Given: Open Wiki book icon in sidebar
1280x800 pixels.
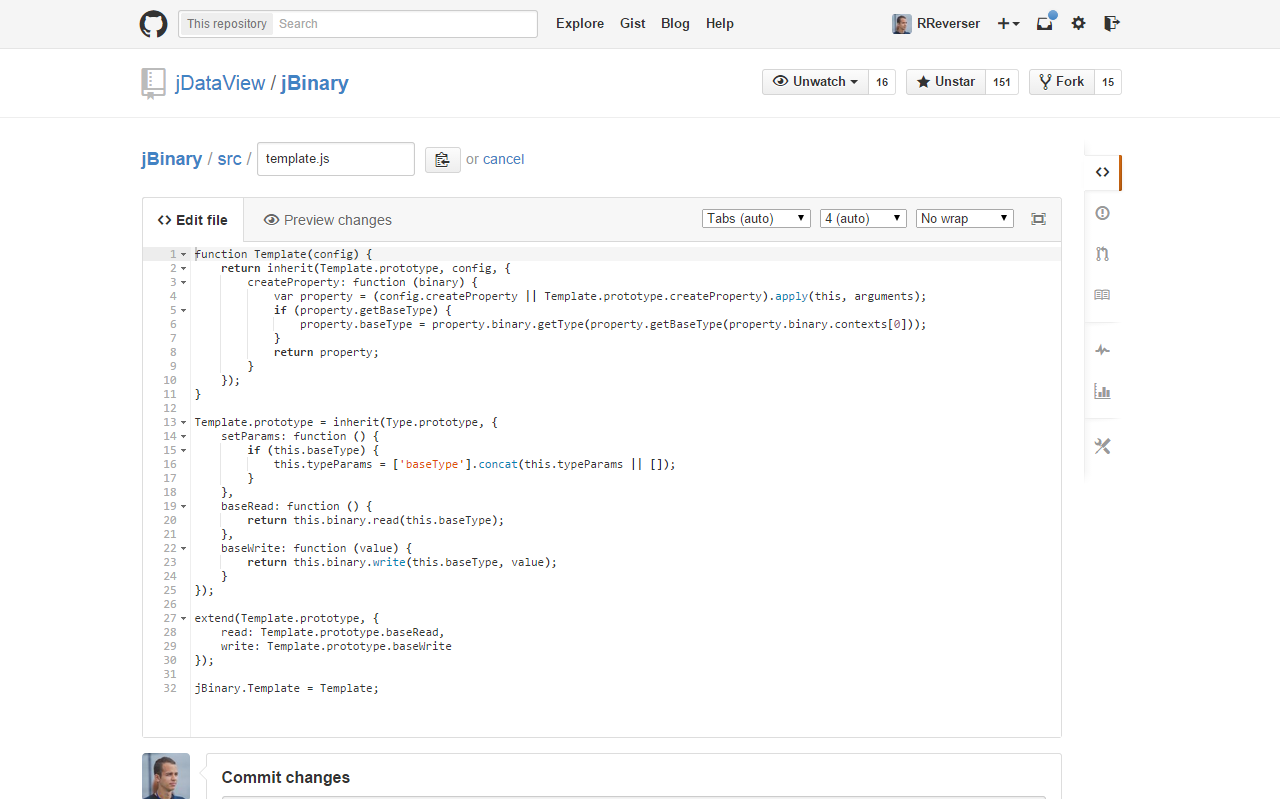Looking at the screenshot, I should coord(1102,295).
